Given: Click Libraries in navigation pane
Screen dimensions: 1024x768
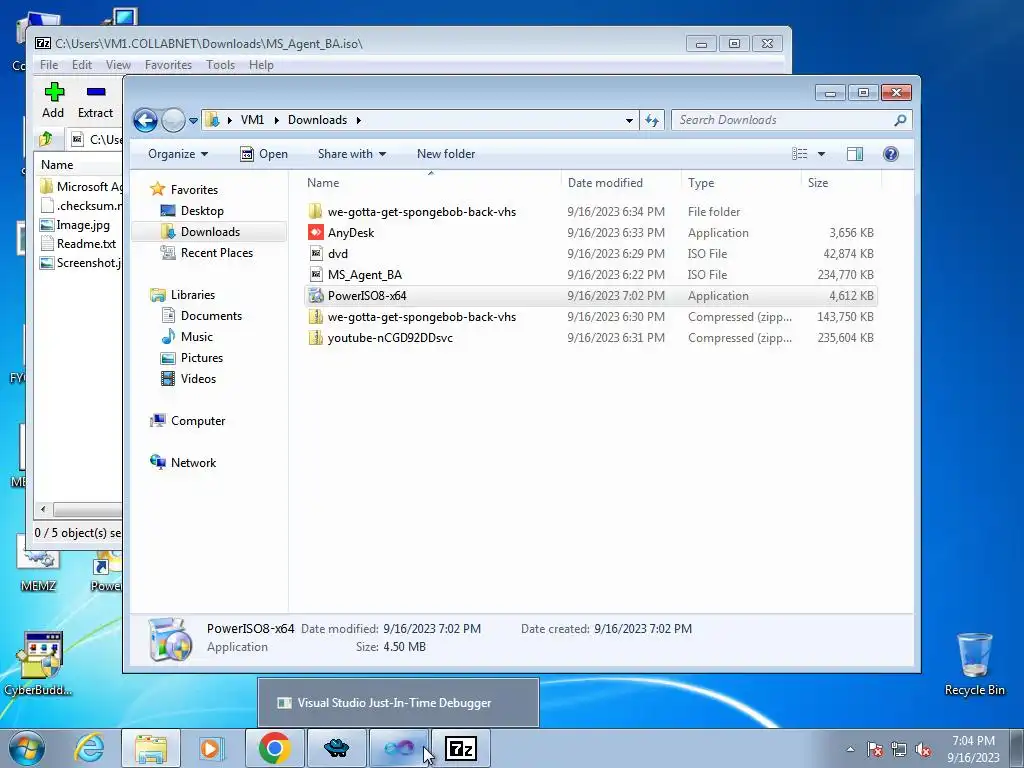Looking at the screenshot, I should pos(193,295).
